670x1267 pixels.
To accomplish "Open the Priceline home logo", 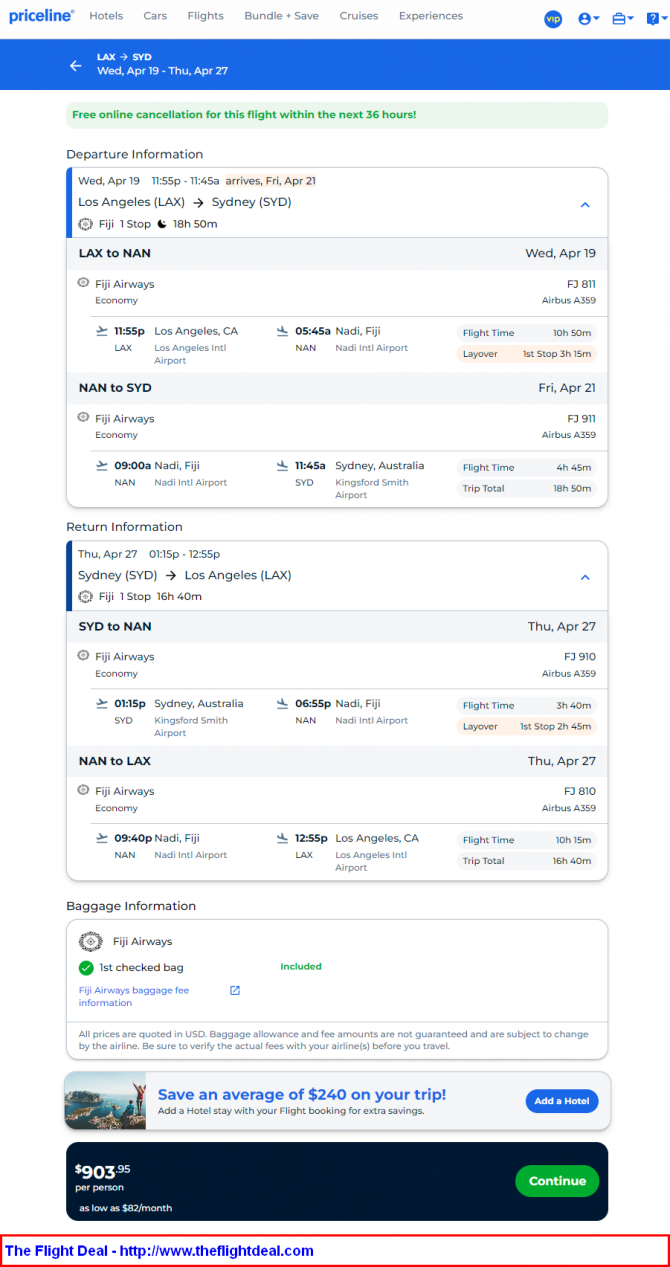I will [x=41, y=16].
